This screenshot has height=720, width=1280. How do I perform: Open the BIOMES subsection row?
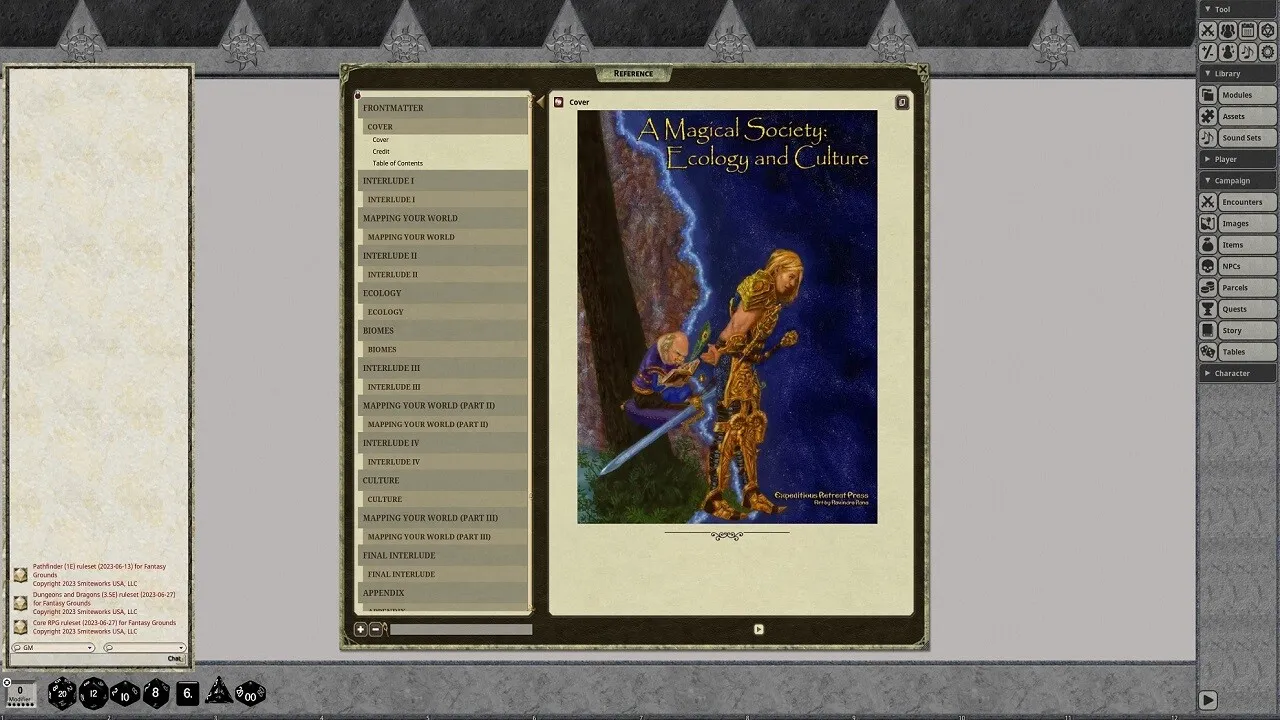[x=445, y=349]
